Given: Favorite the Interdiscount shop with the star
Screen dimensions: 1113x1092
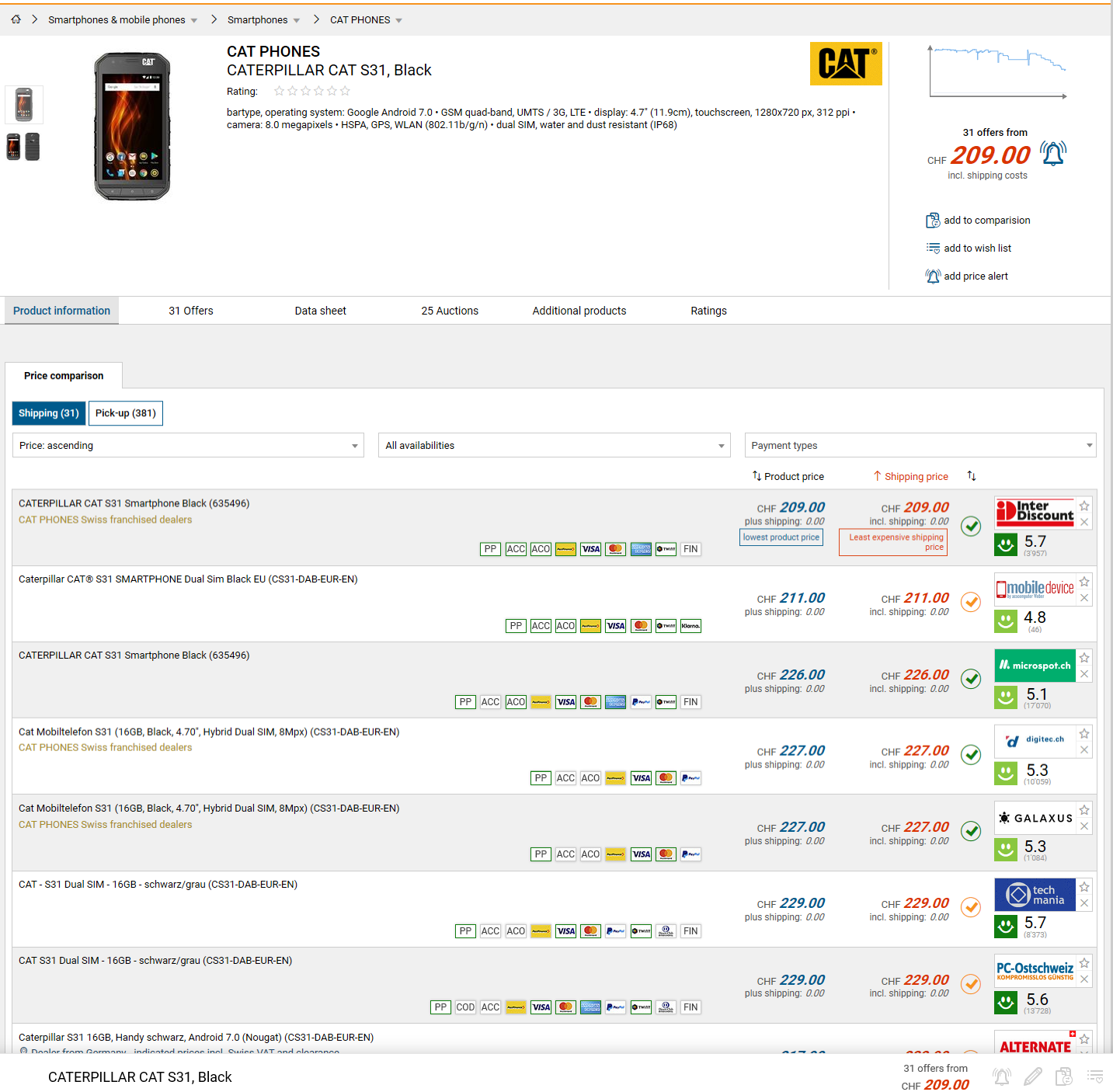Looking at the screenshot, I should coord(1084,506).
